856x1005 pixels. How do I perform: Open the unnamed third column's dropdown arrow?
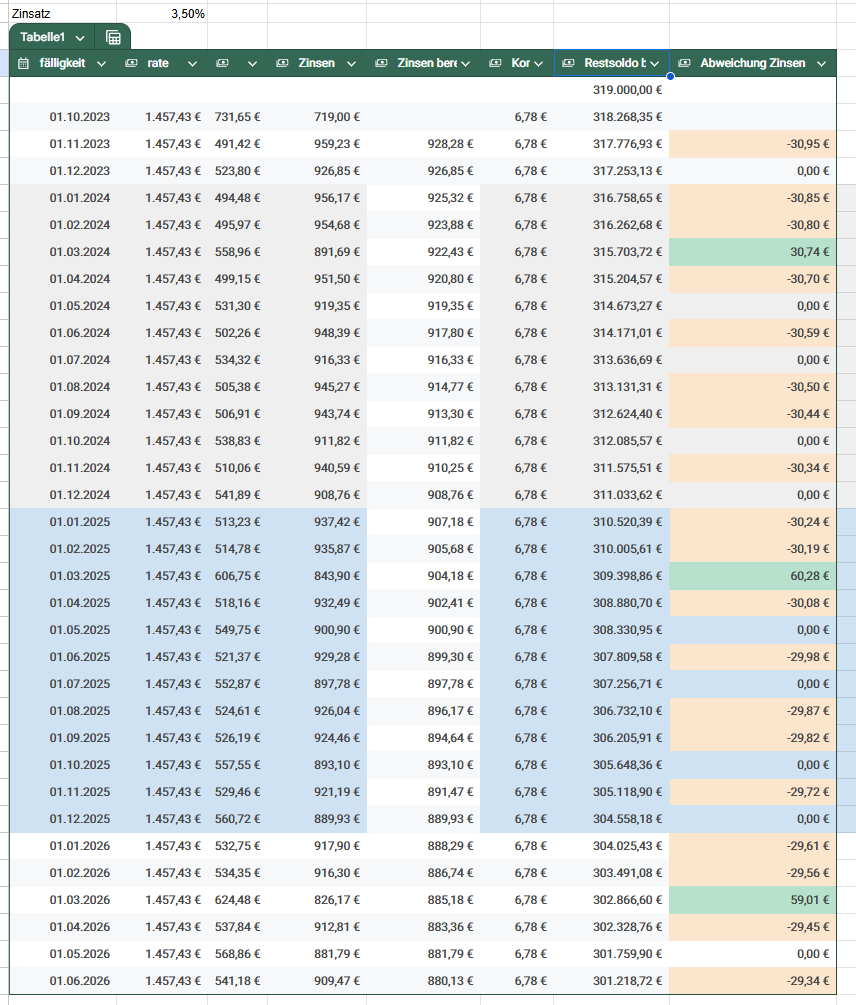tap(252, 63)
